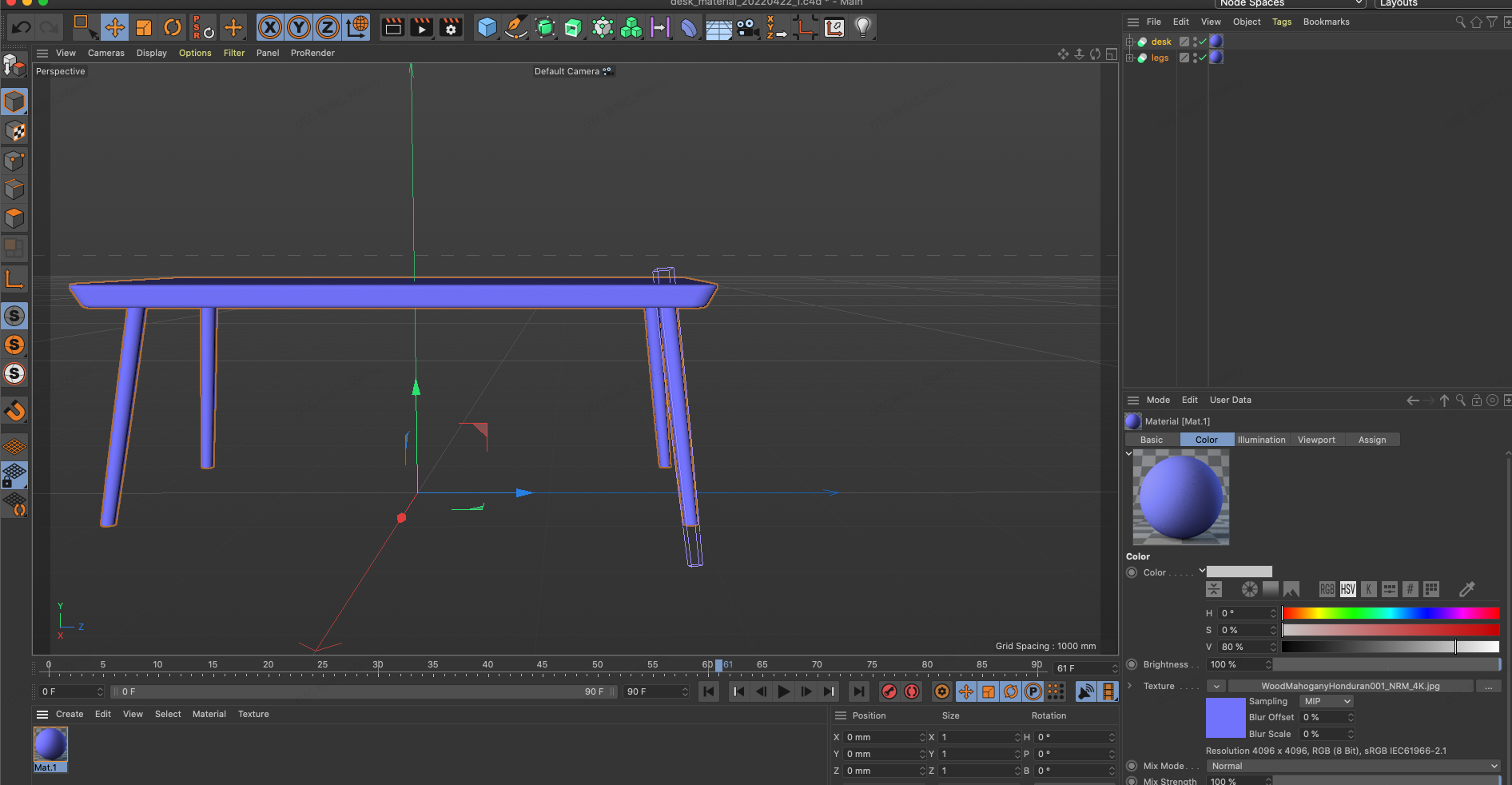Activate the Scale tool in the top toolbar
Screen dimensions: 1512x785
pos(144,28)
